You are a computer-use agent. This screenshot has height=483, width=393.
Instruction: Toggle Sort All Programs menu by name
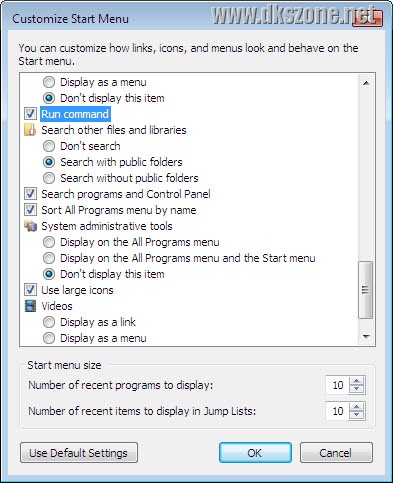coord(30,210)
